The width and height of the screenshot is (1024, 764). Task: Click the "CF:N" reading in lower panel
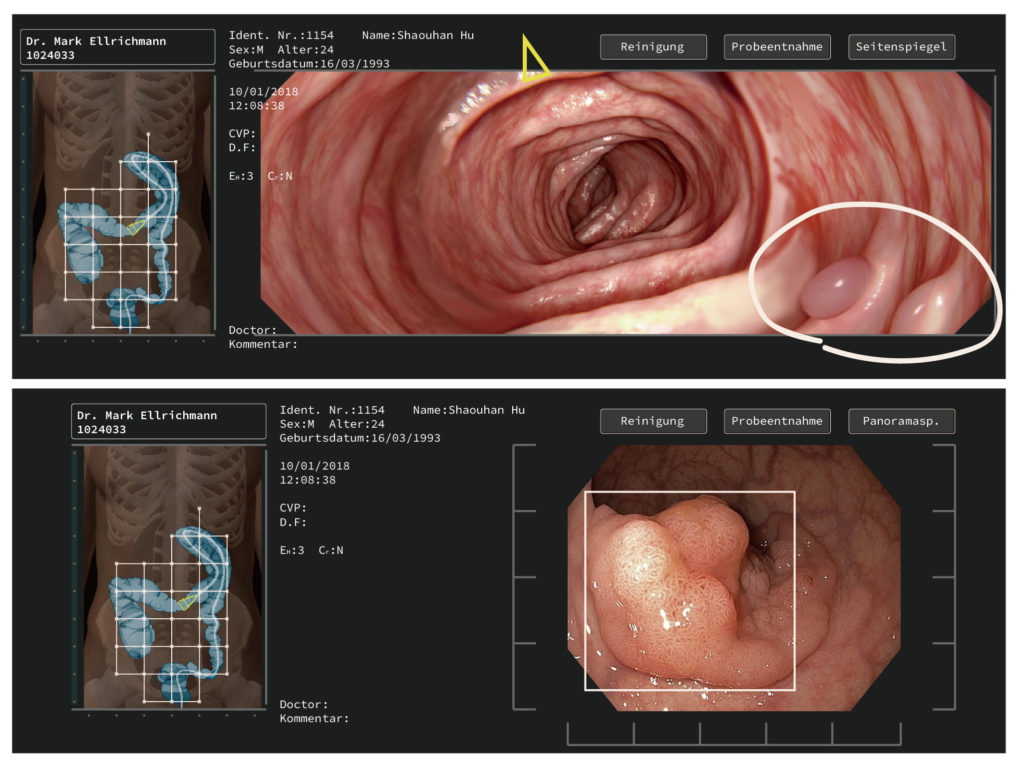coord(331,550)
